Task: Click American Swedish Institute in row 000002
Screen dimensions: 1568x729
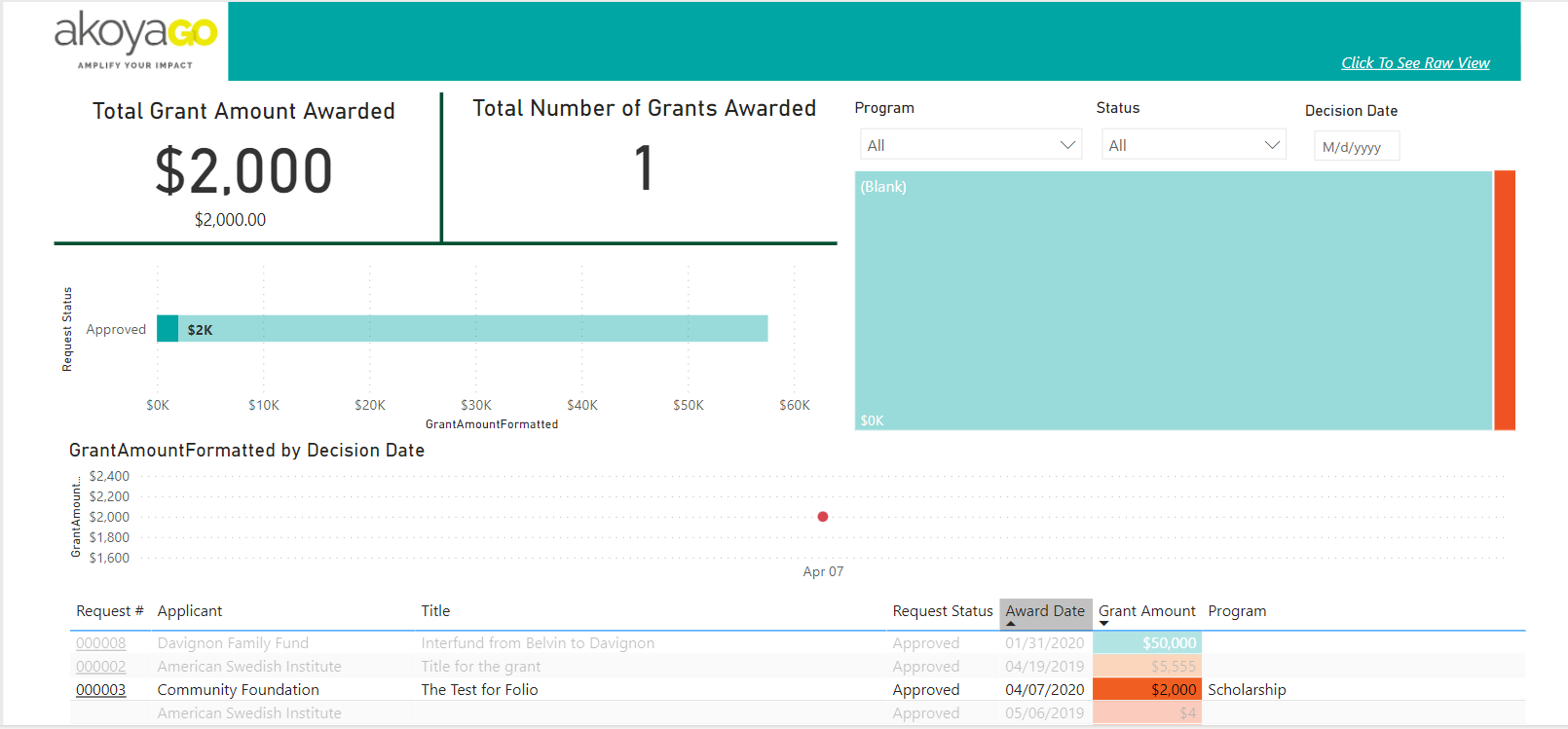Action: [249, 667]
